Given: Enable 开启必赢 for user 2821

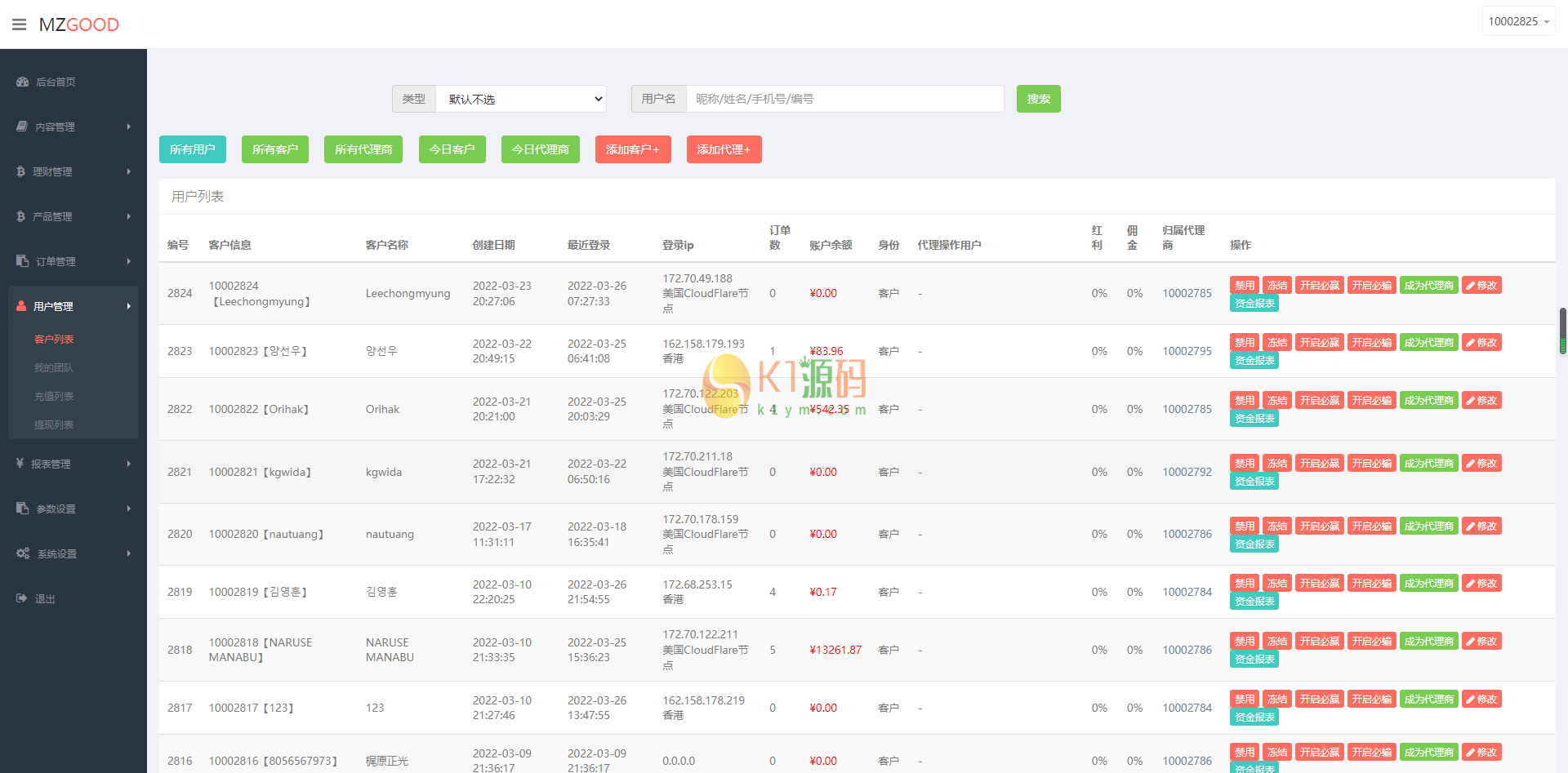Looking at the screenshot, I should [x=1319, y=464].
